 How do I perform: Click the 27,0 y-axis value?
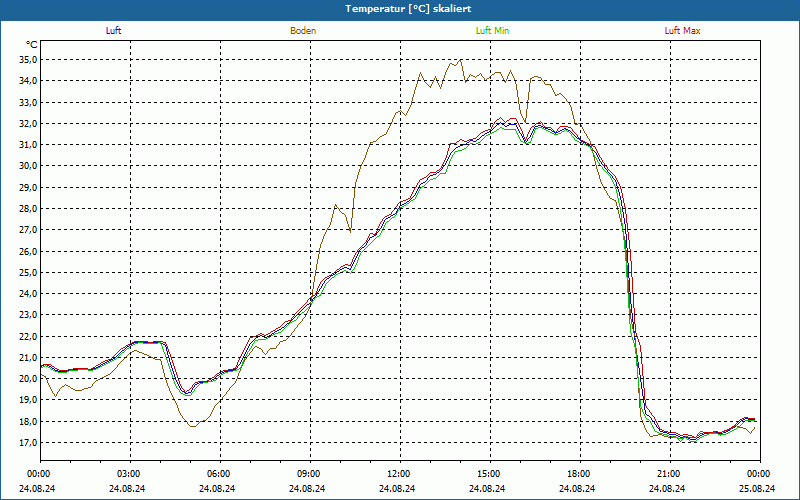coord(29,230)
